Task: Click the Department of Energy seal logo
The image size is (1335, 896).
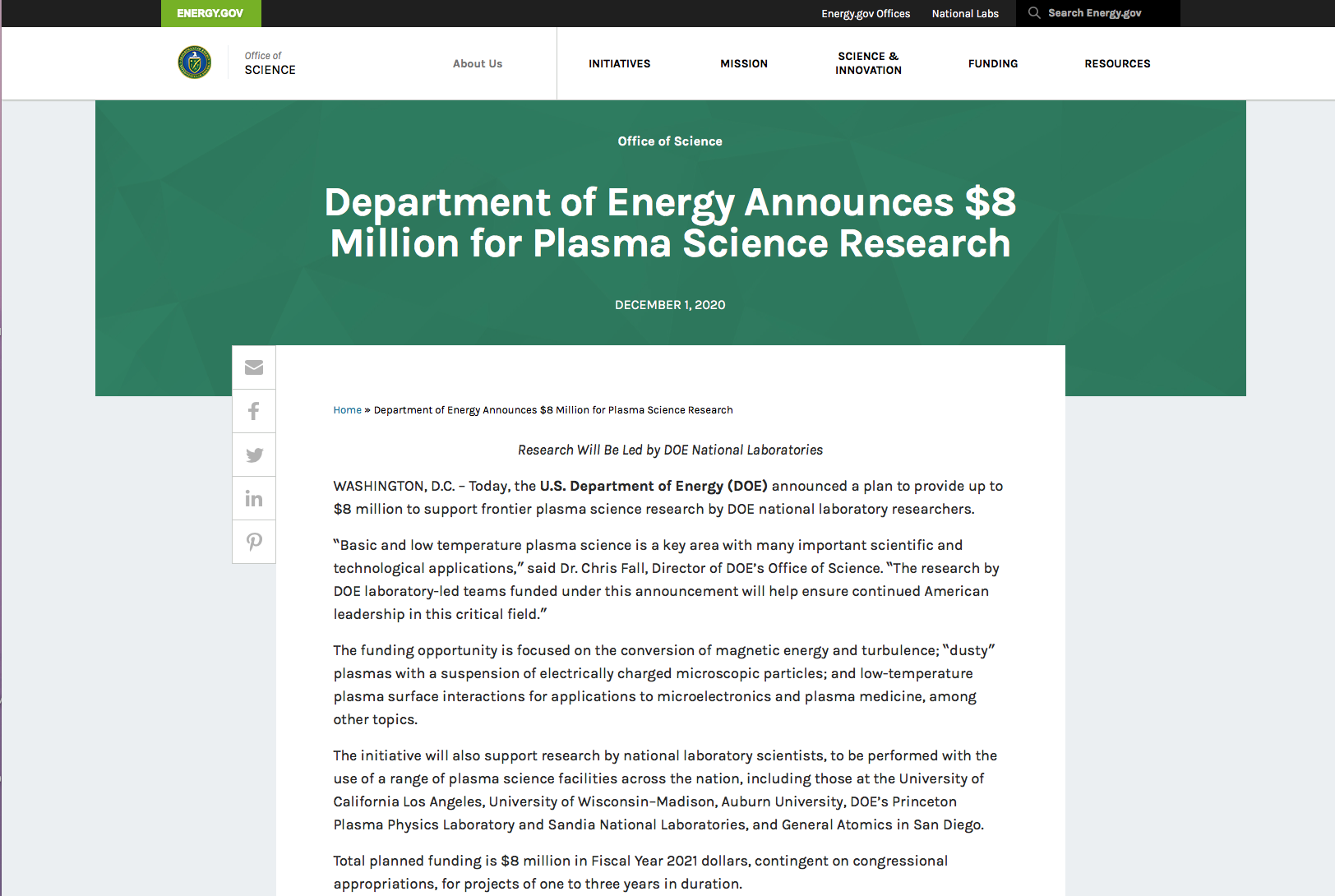Action: click(195, 62)
